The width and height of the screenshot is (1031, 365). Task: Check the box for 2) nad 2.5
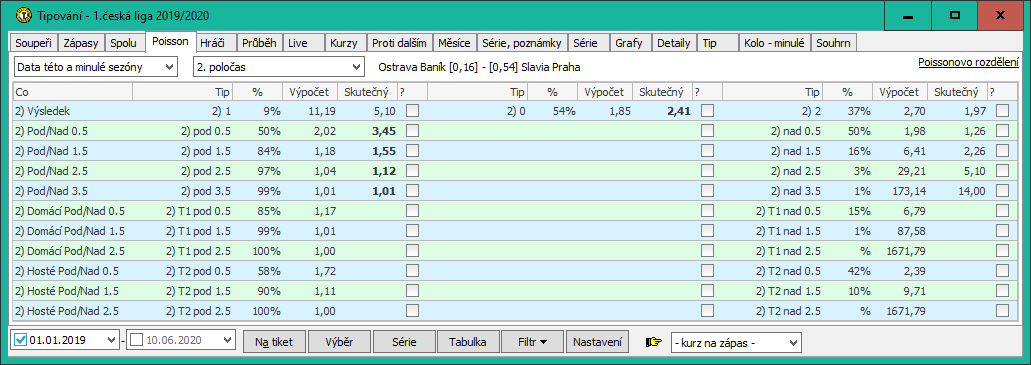click(1002, 170)
